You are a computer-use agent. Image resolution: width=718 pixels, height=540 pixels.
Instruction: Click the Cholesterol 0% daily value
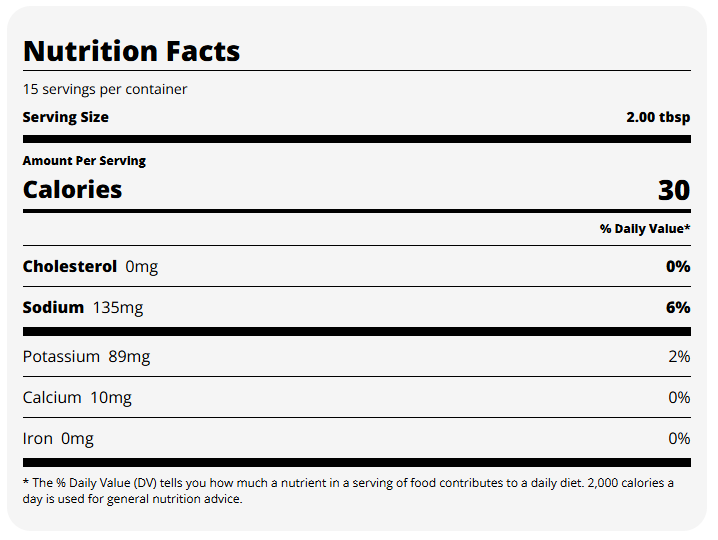click(x=679, y=266)
